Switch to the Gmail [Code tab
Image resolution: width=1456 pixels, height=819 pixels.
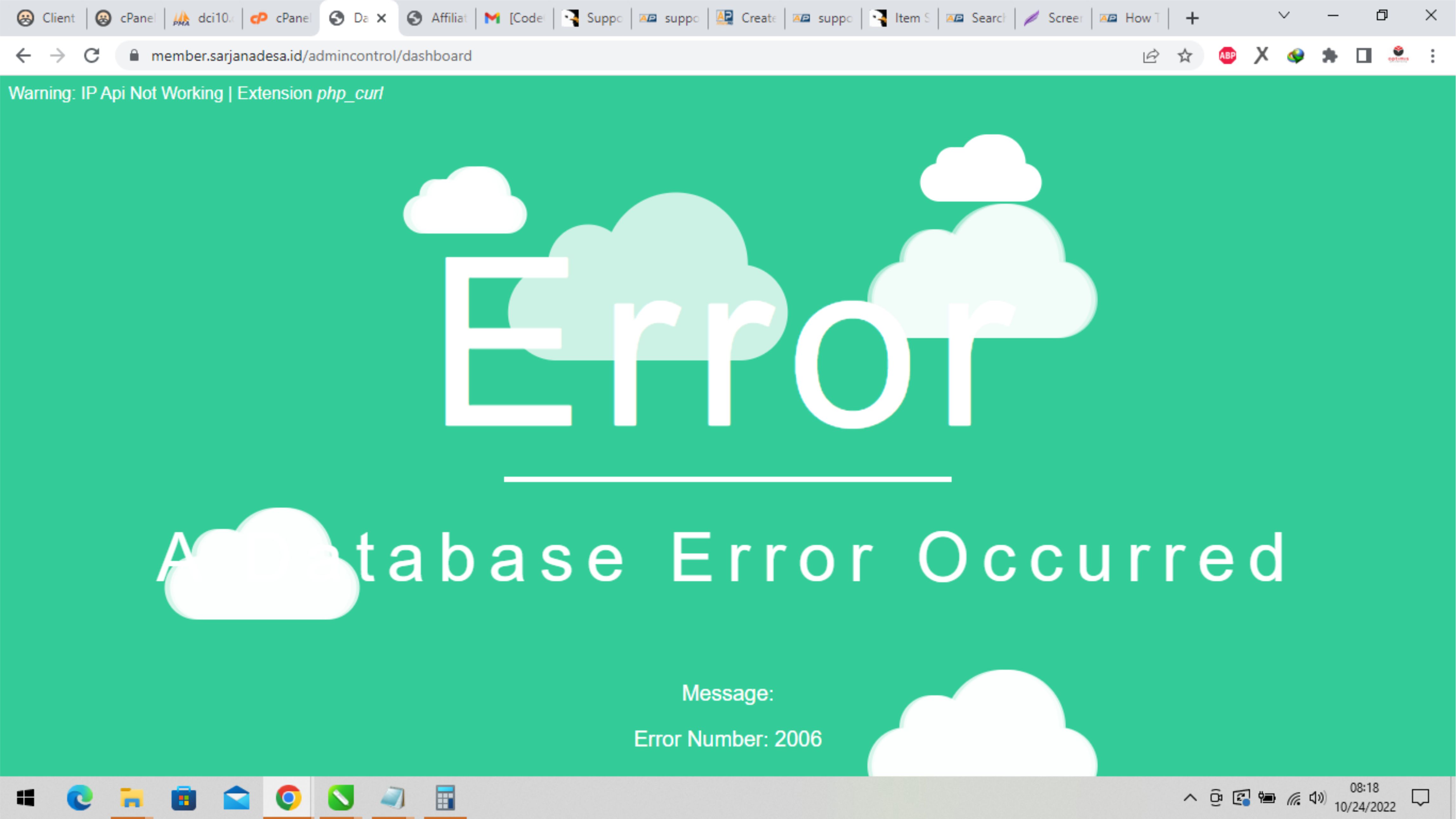(514, 18)
